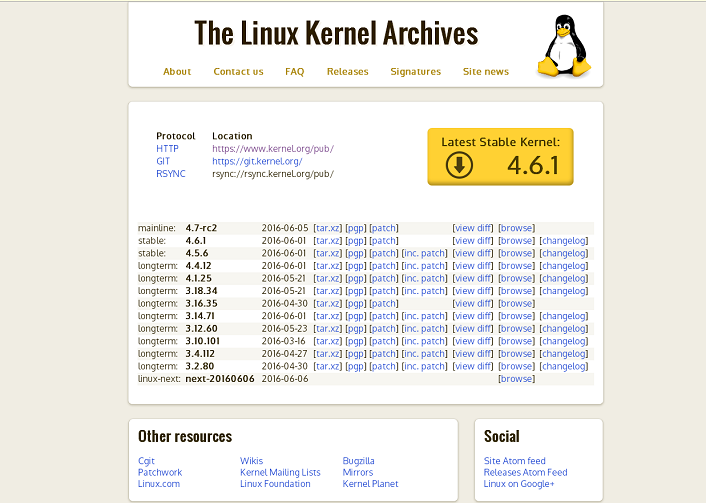
Task: Open https://www.kernel.org/pub/ location link
Action: click(273, 149)
